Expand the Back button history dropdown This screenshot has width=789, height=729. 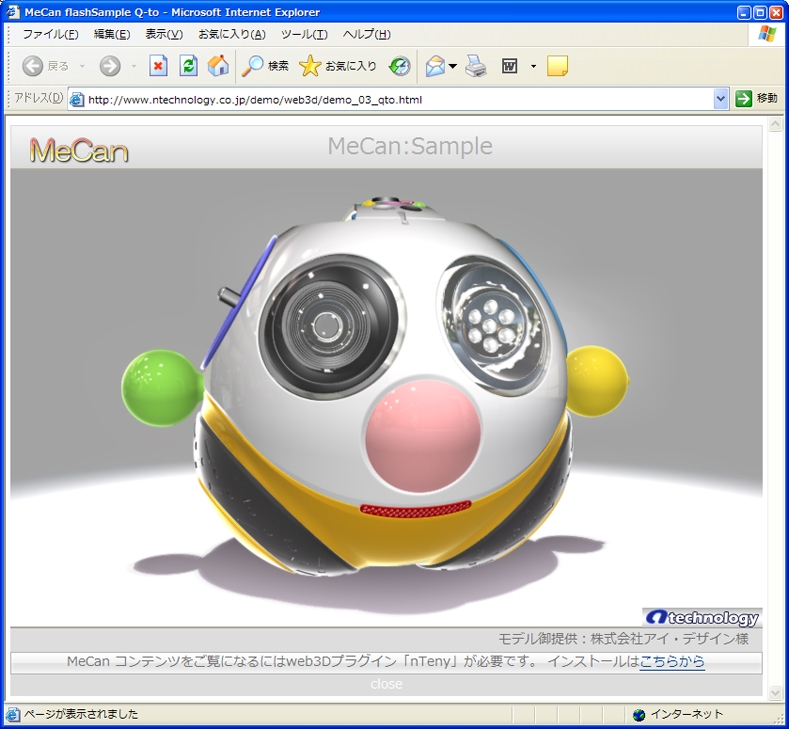pos(82,66)
